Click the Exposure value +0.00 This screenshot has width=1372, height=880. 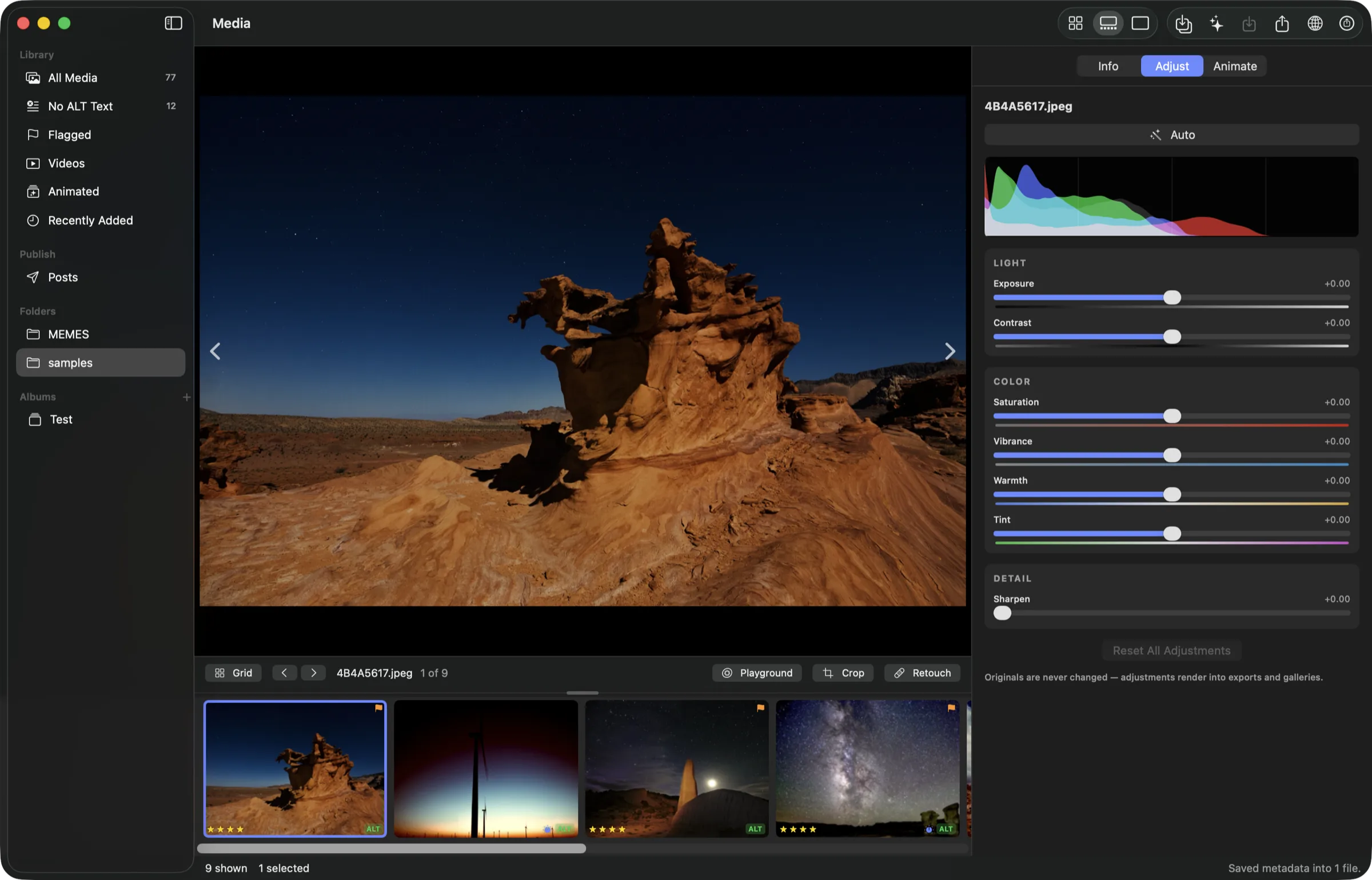[1337, 283]
